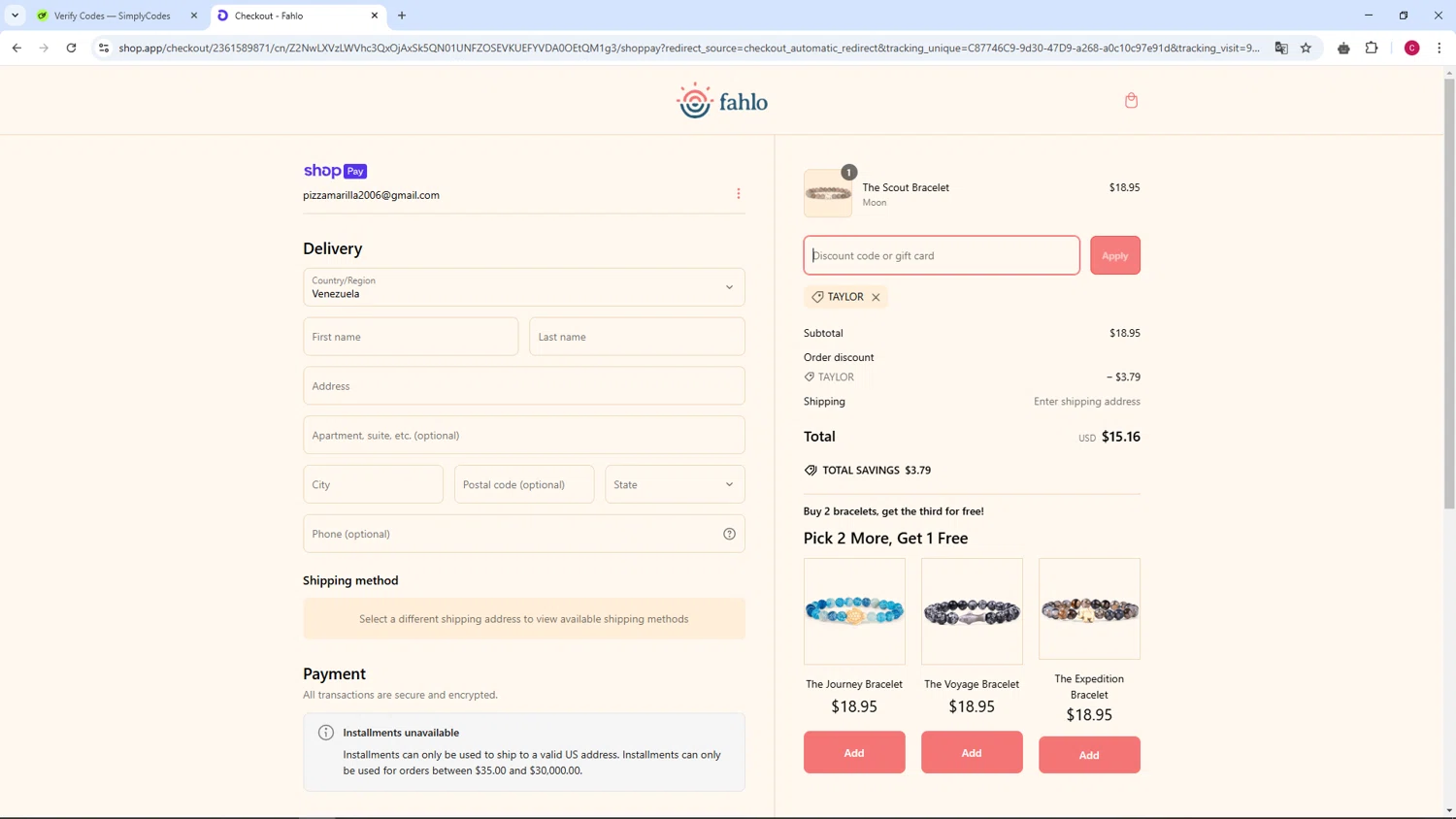The width and height of the screenshot is (1456, 819).
Task: Remove the TAYLOR discount code tag
Action: (876, 297)
